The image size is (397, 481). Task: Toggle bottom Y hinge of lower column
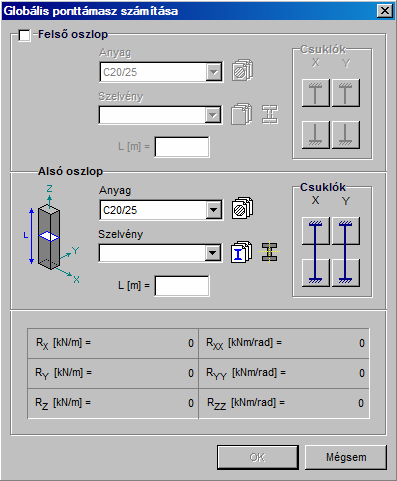346,273
